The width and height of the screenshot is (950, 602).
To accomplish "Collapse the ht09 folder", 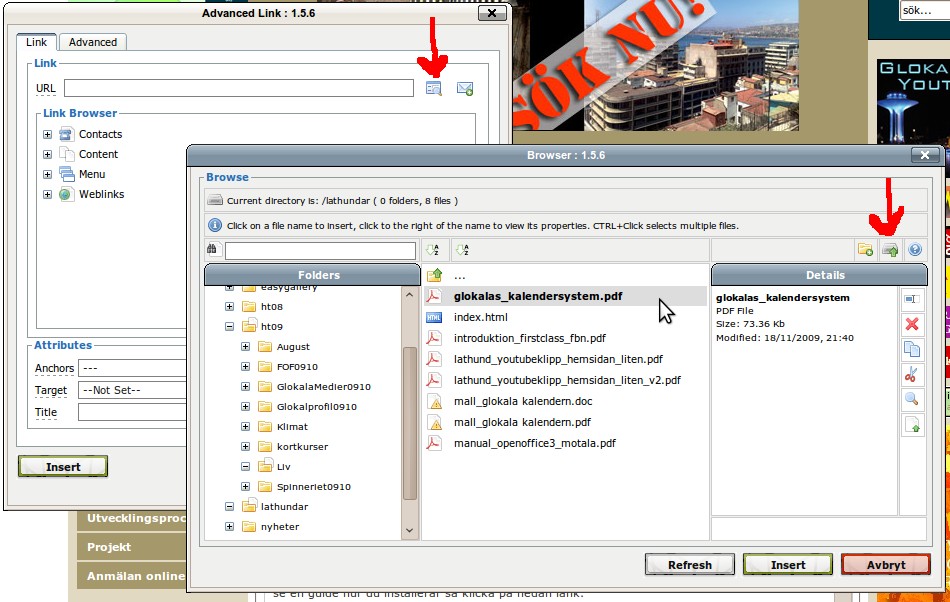I will 230,326.
